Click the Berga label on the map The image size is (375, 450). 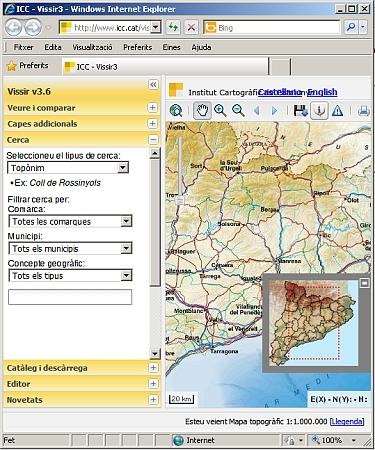point(269,209)
